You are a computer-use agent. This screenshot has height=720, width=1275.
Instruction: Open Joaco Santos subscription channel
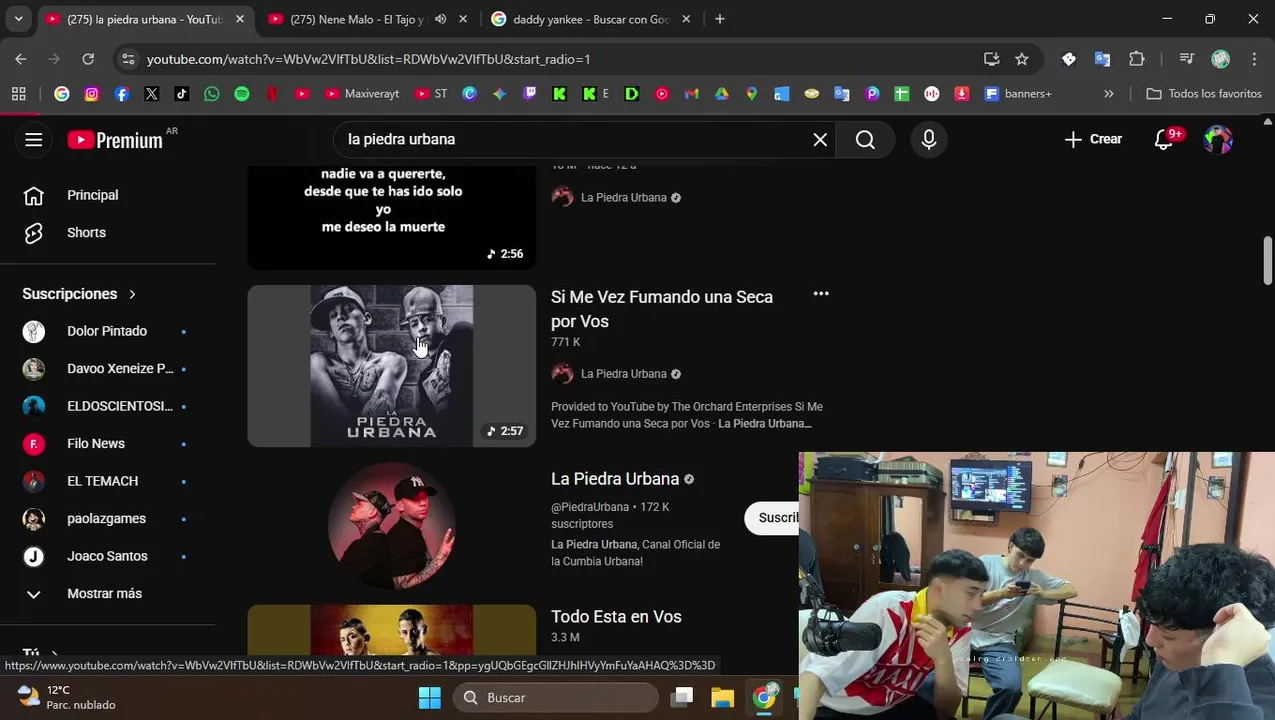point(107,556)
